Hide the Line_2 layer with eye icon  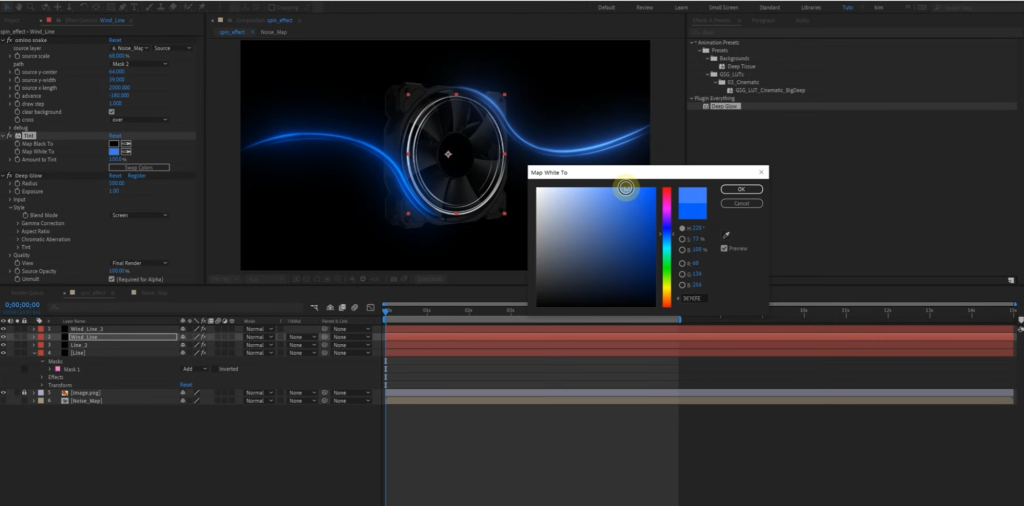[x=4, y=345]
